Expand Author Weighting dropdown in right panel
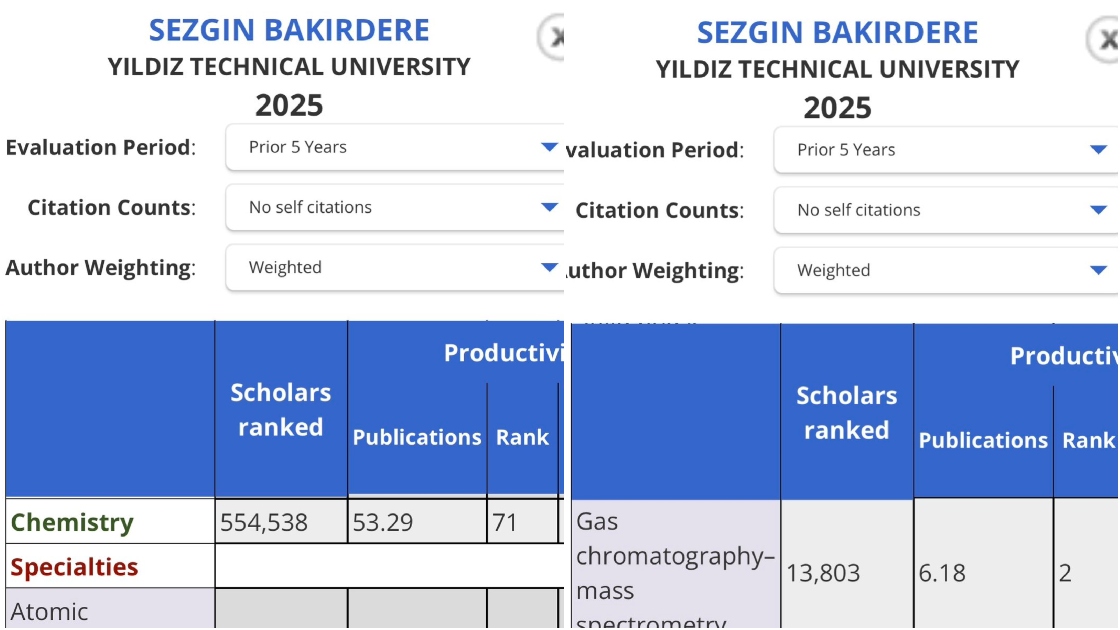This screenshot has height=630, width=1120. 944,271
